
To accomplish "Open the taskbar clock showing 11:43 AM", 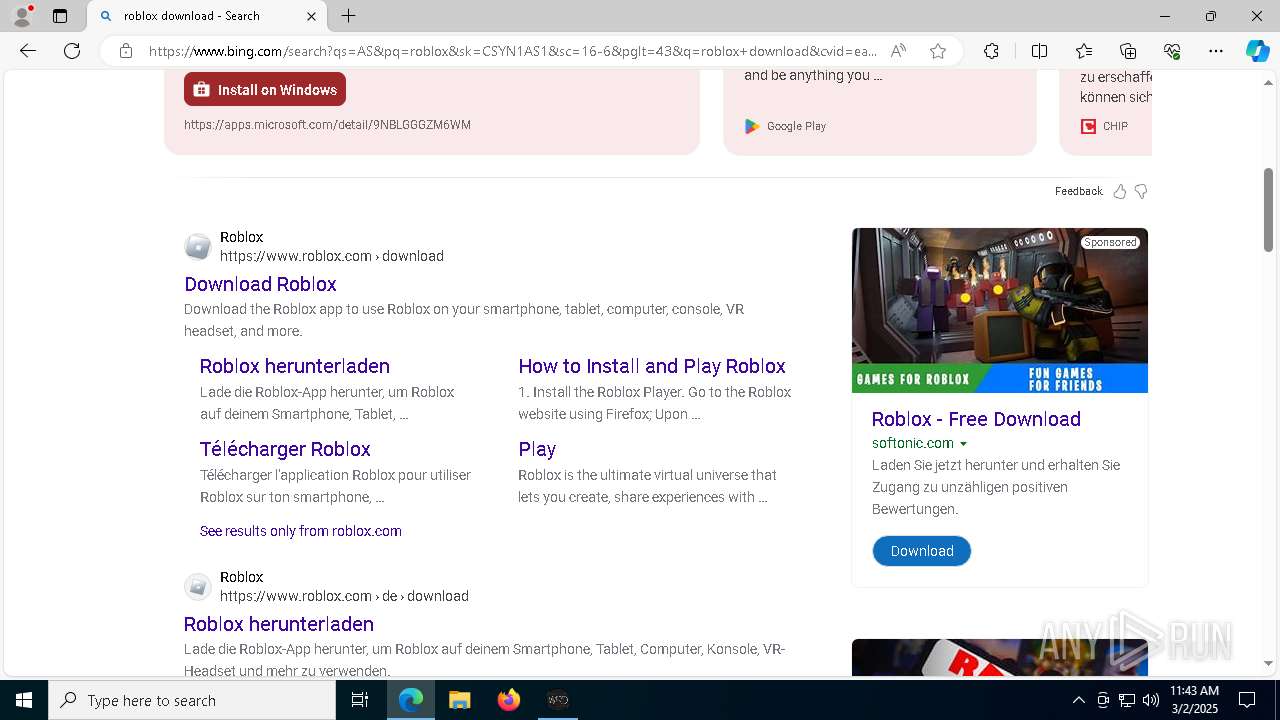I will click(x=1194, y=700).
